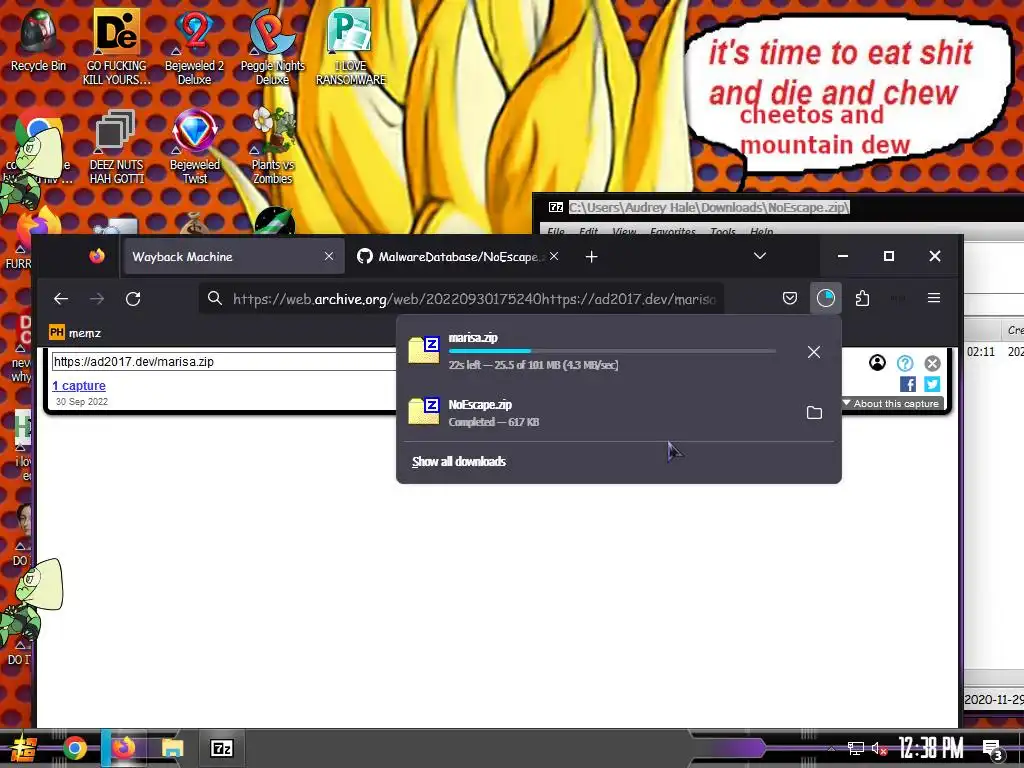Open the notification center icon
The image size is (1024, 768).
click(x=993, y=750)
